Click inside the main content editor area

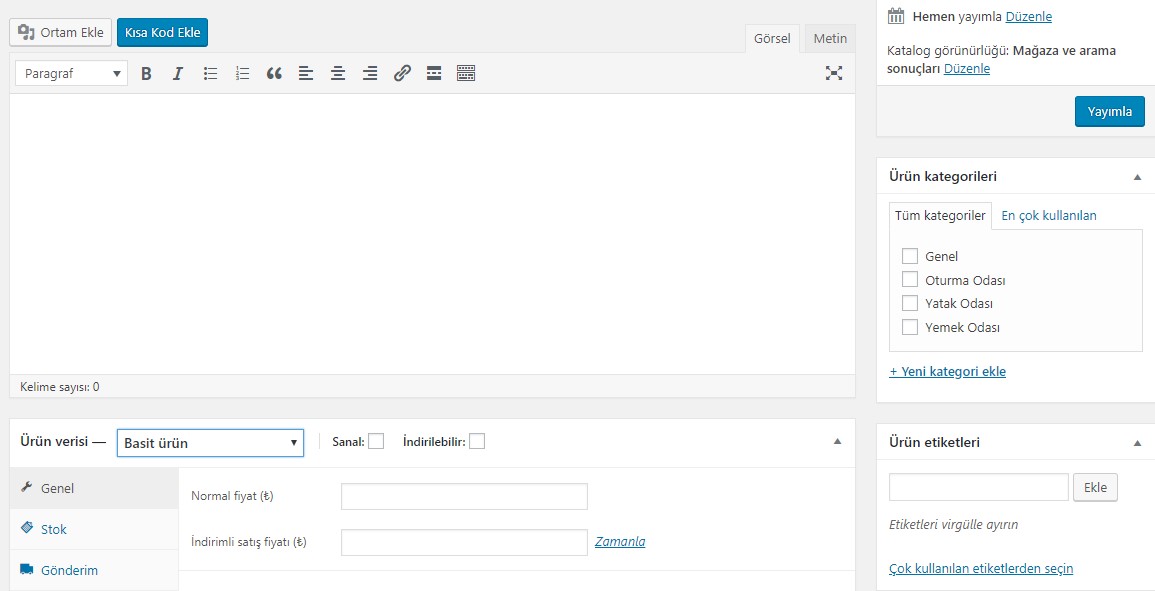432,234
